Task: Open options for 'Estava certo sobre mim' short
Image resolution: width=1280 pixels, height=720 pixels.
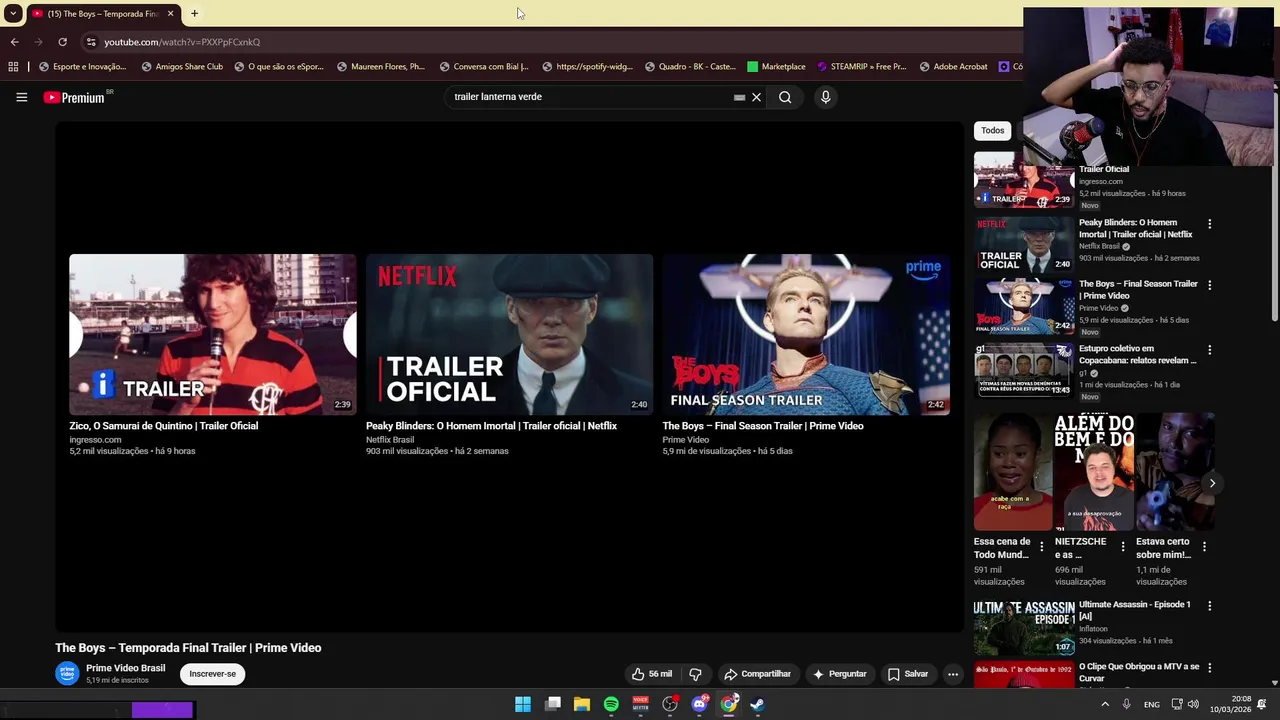Action: 1204,547
